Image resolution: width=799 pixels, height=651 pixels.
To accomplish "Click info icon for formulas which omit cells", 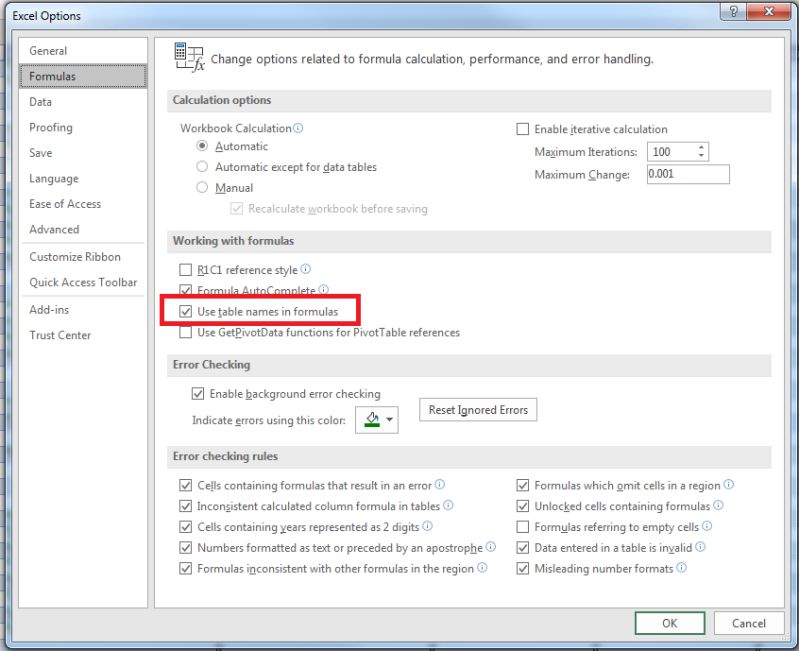I will click(729, 484).
